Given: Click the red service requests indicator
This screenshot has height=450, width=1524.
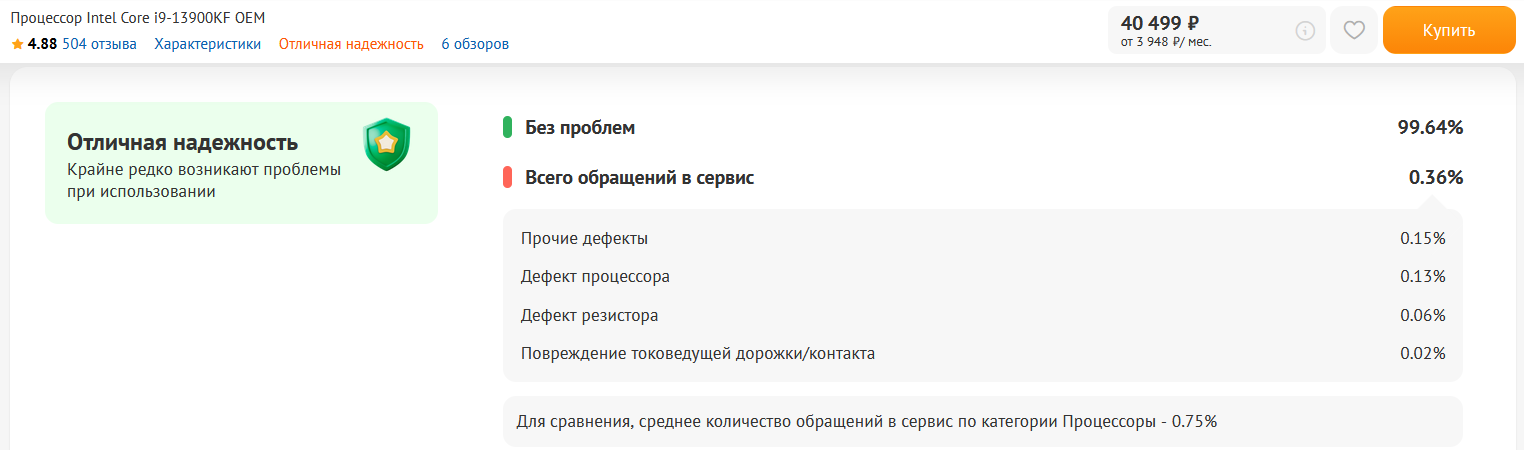Looking at the screenshot, I should click(508, 178).
